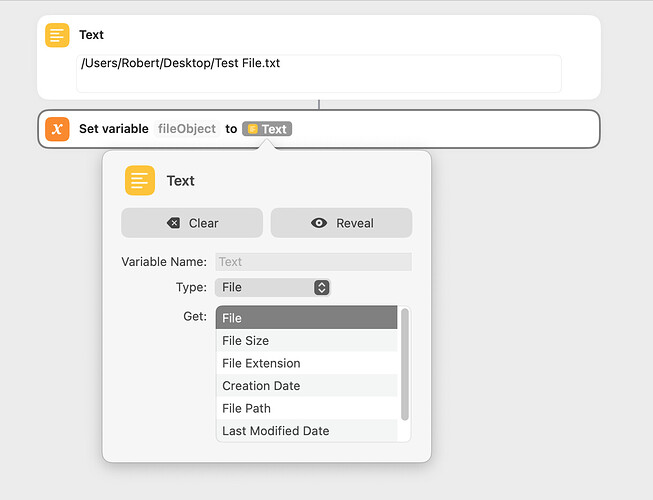Click the Reveal button

point(341,223)
